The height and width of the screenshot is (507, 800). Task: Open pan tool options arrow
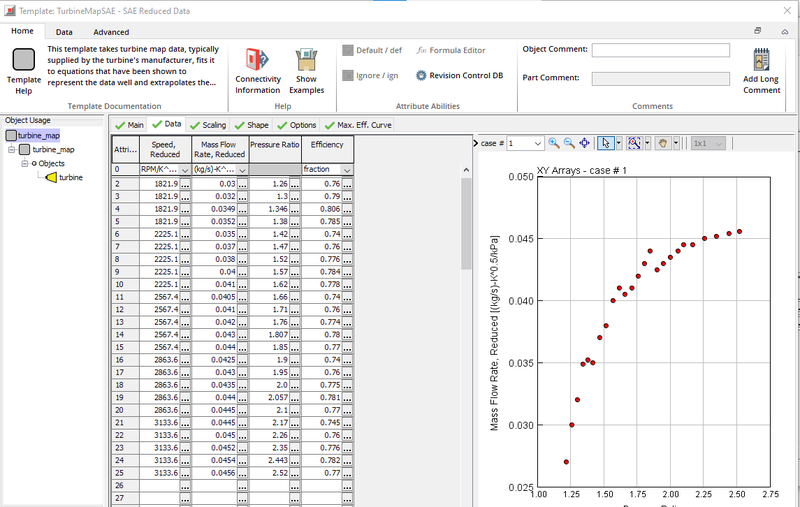676,143
